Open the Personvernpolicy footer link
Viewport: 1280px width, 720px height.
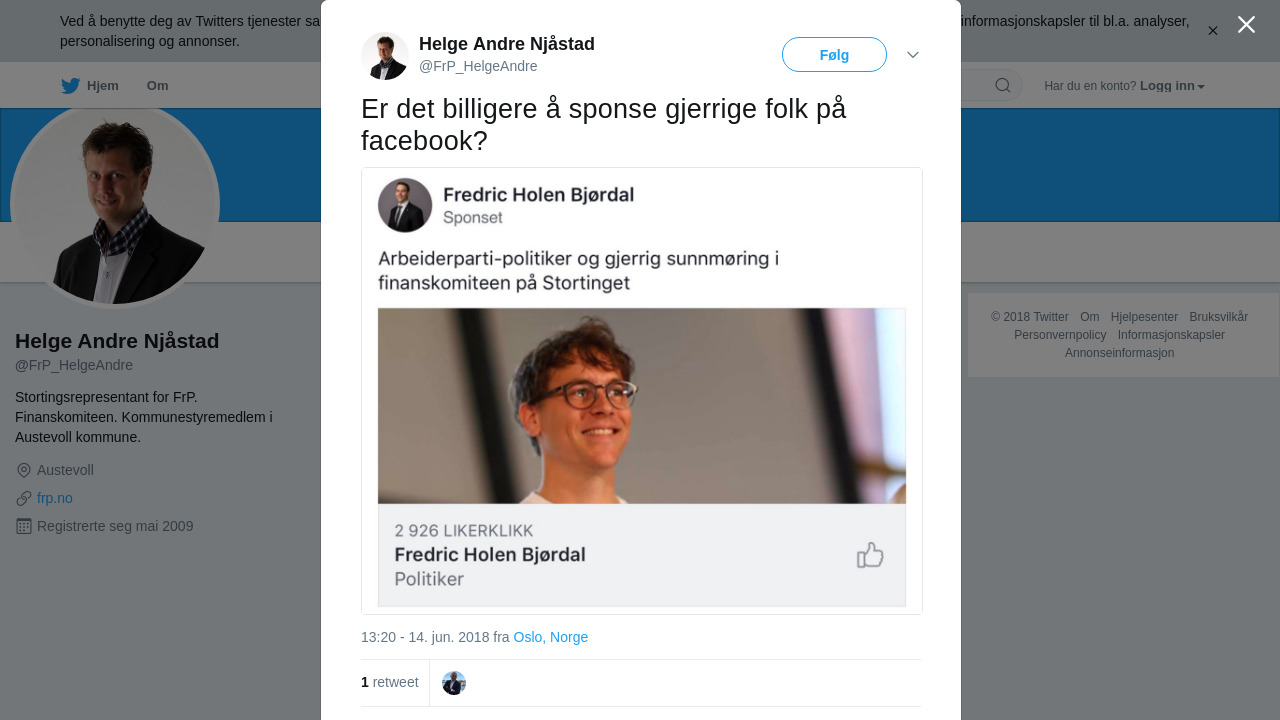coord(1060,335)
